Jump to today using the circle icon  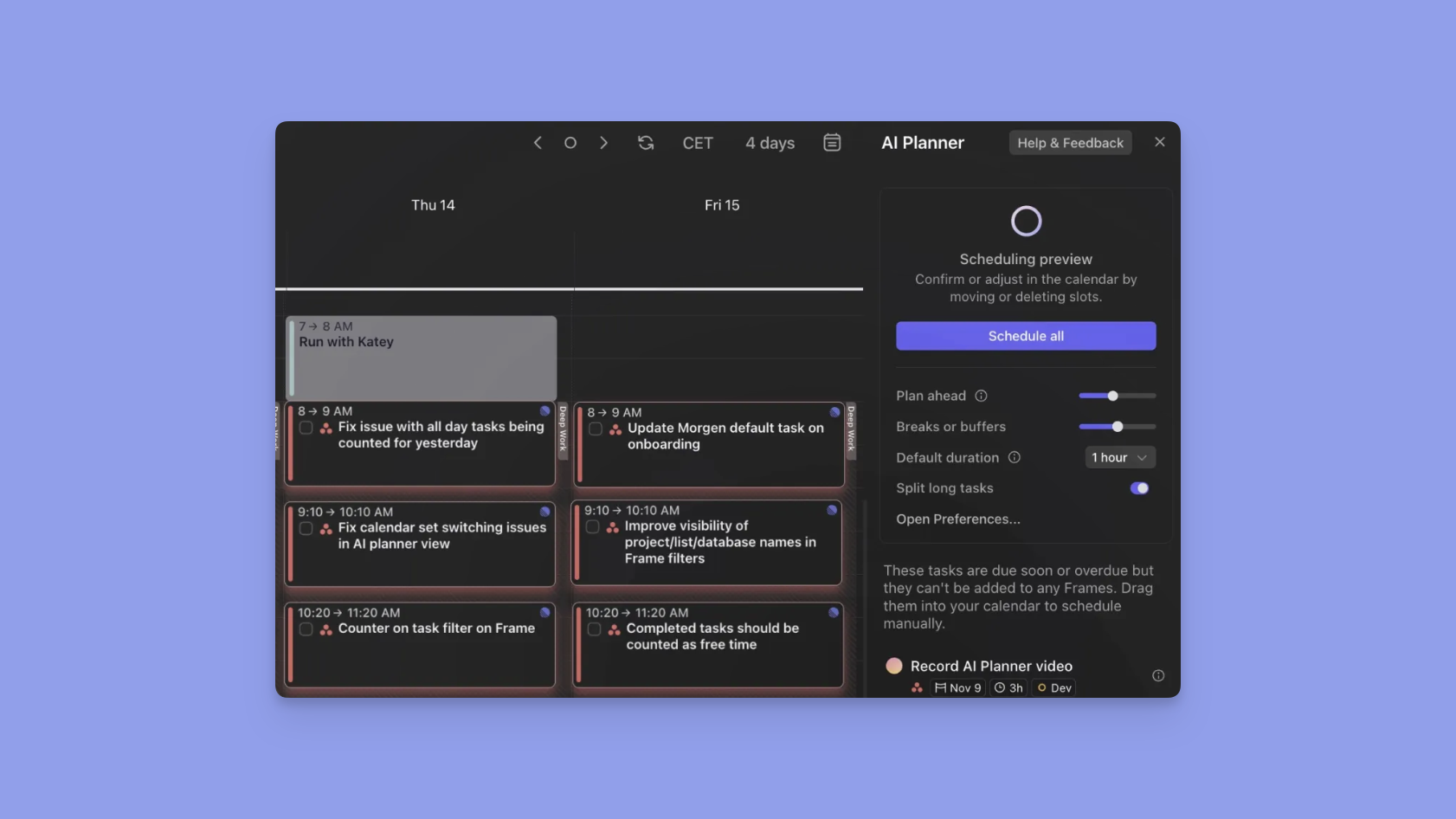[570, 143]
